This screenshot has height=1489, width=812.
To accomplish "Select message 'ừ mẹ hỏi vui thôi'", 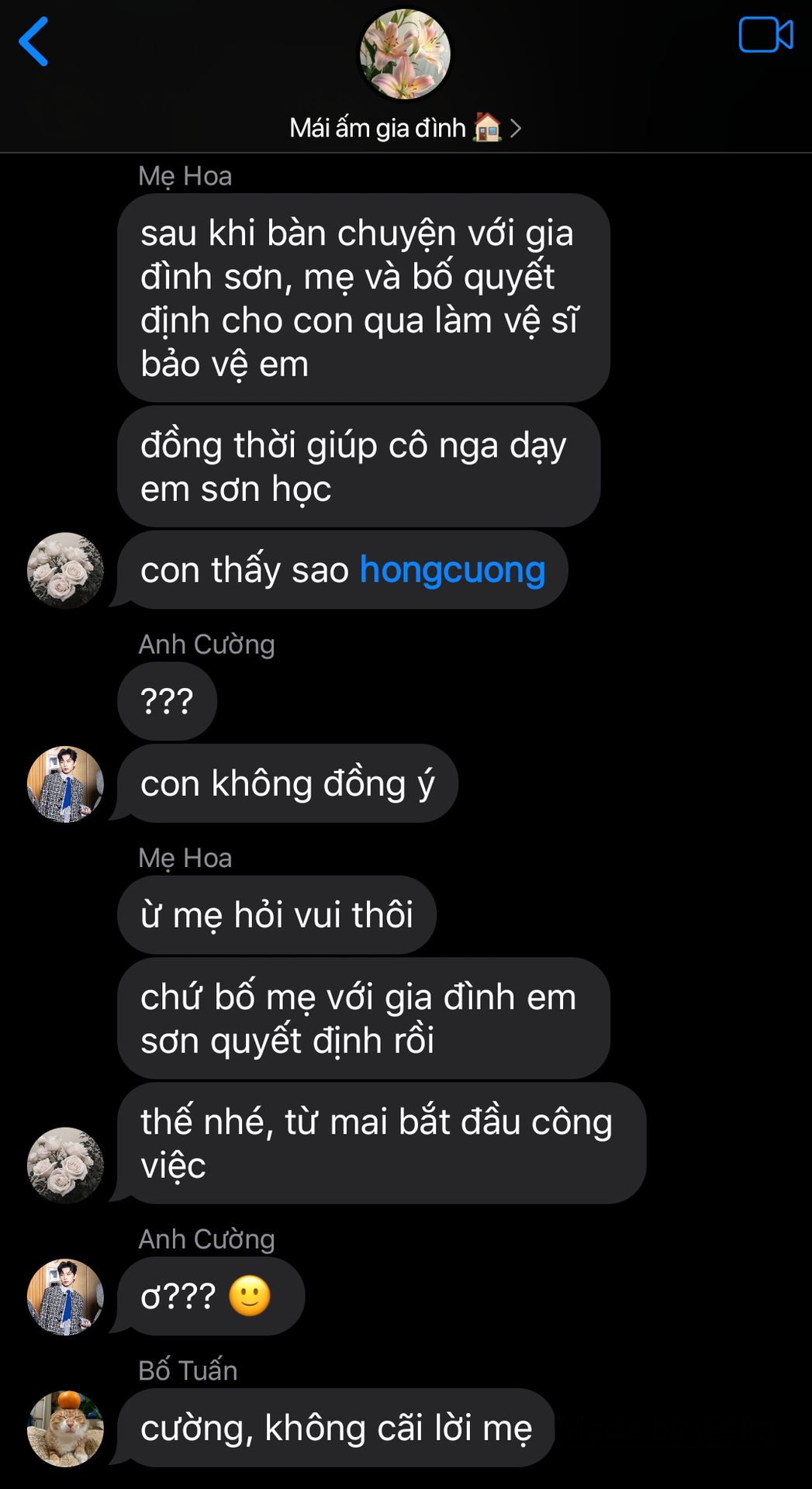I will (277, 915).
